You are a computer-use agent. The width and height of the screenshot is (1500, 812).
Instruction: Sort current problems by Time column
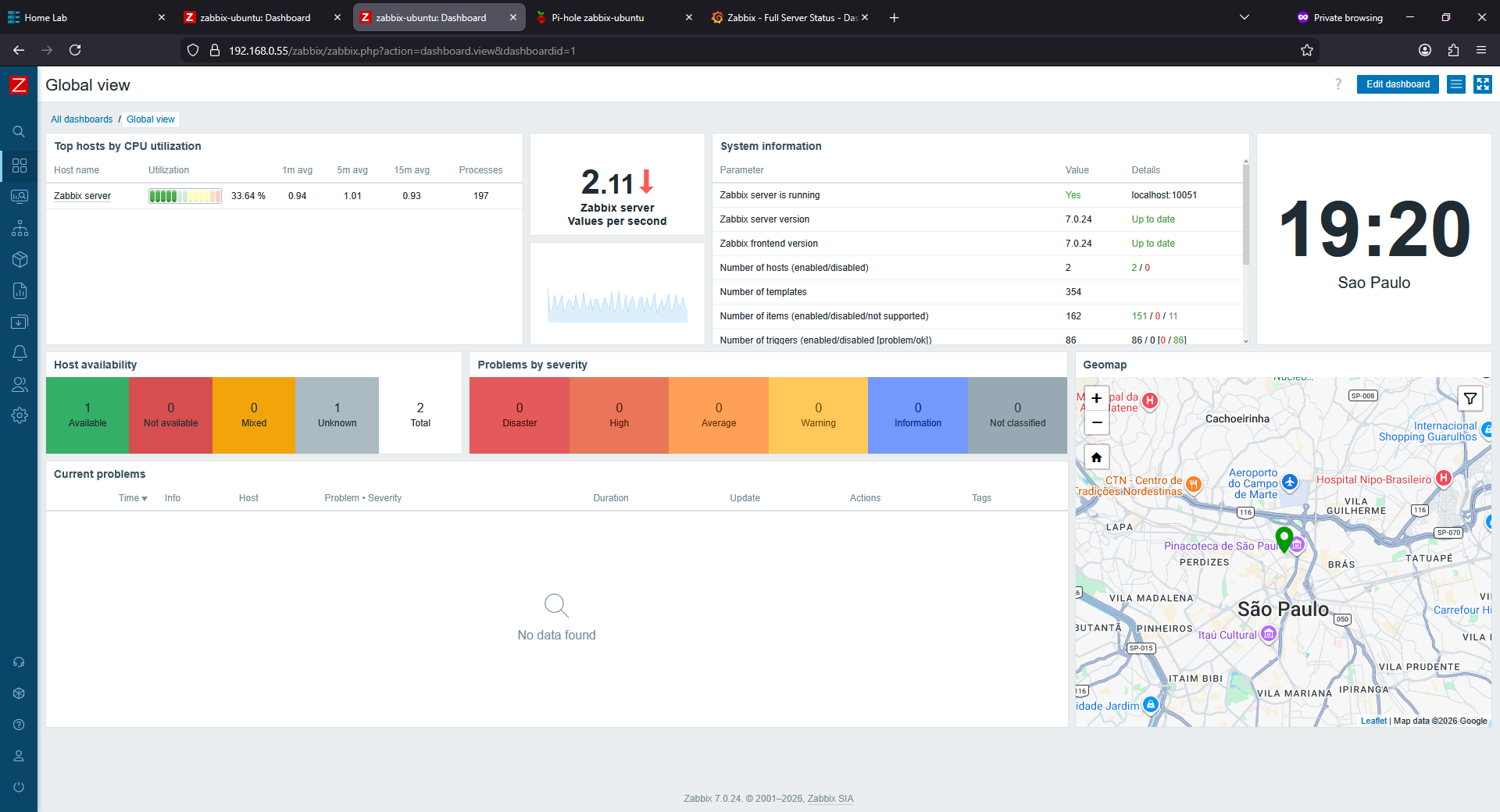pos(133,498)
